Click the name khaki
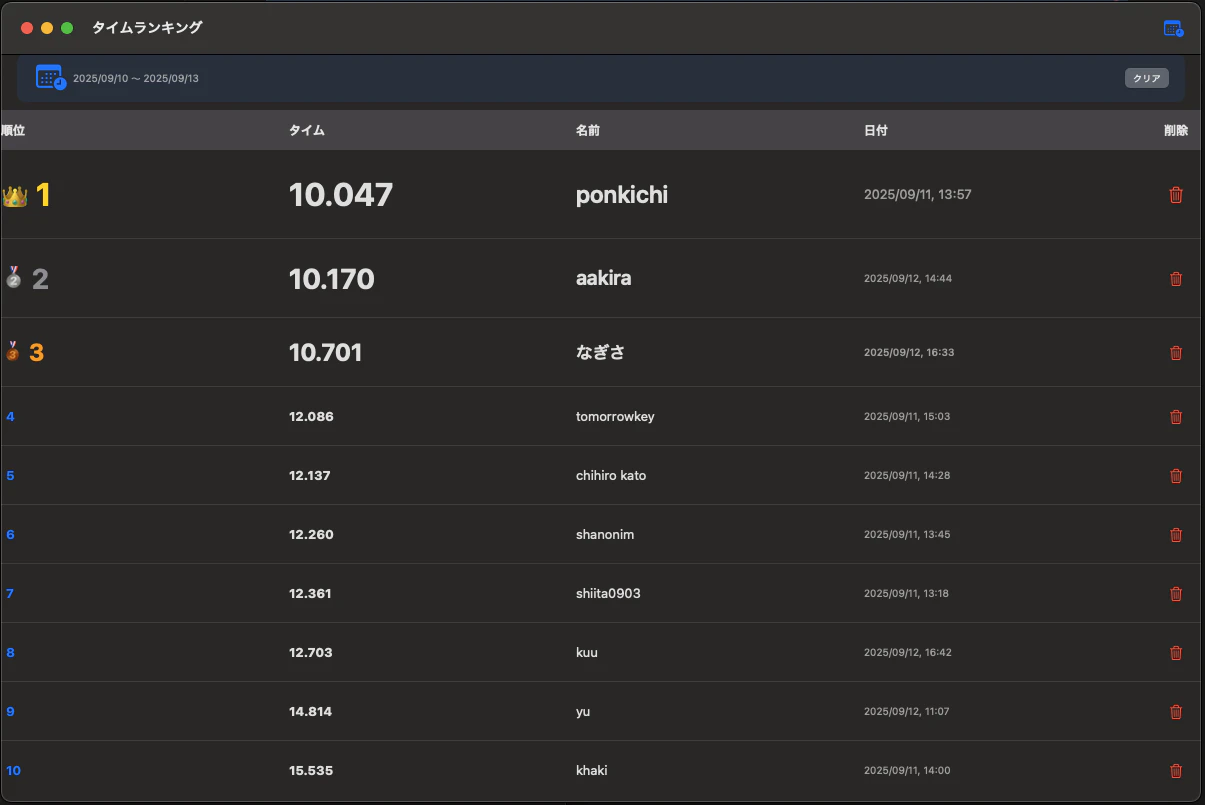 (x=592, y=771)
